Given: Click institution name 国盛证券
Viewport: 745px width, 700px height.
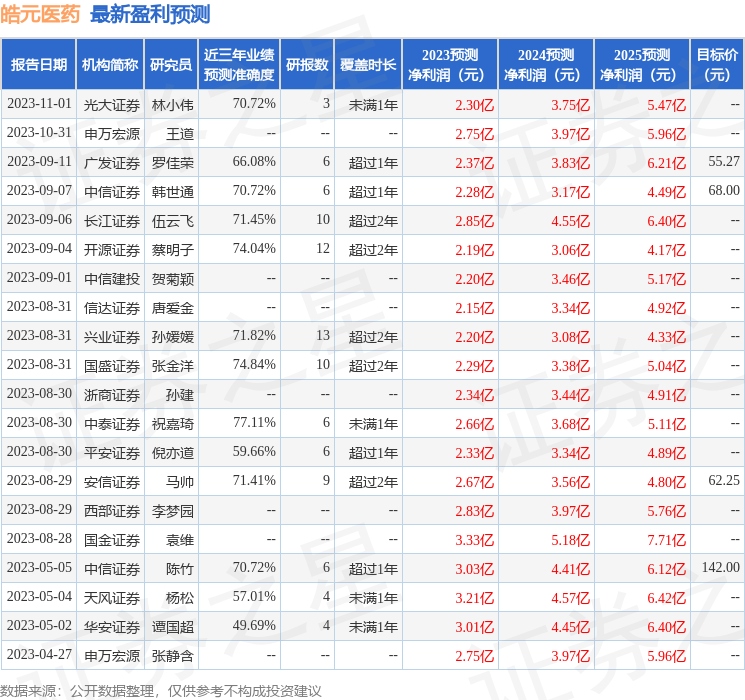Looking at the screenshot, I should click(x=112, y=366).
